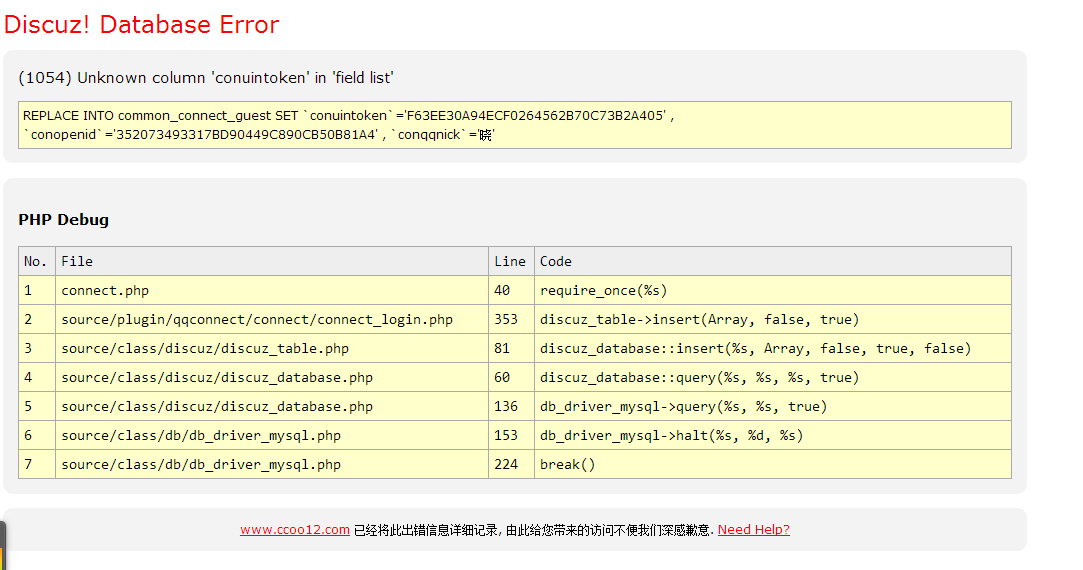Select the connect.php file cell

[105, 290]
